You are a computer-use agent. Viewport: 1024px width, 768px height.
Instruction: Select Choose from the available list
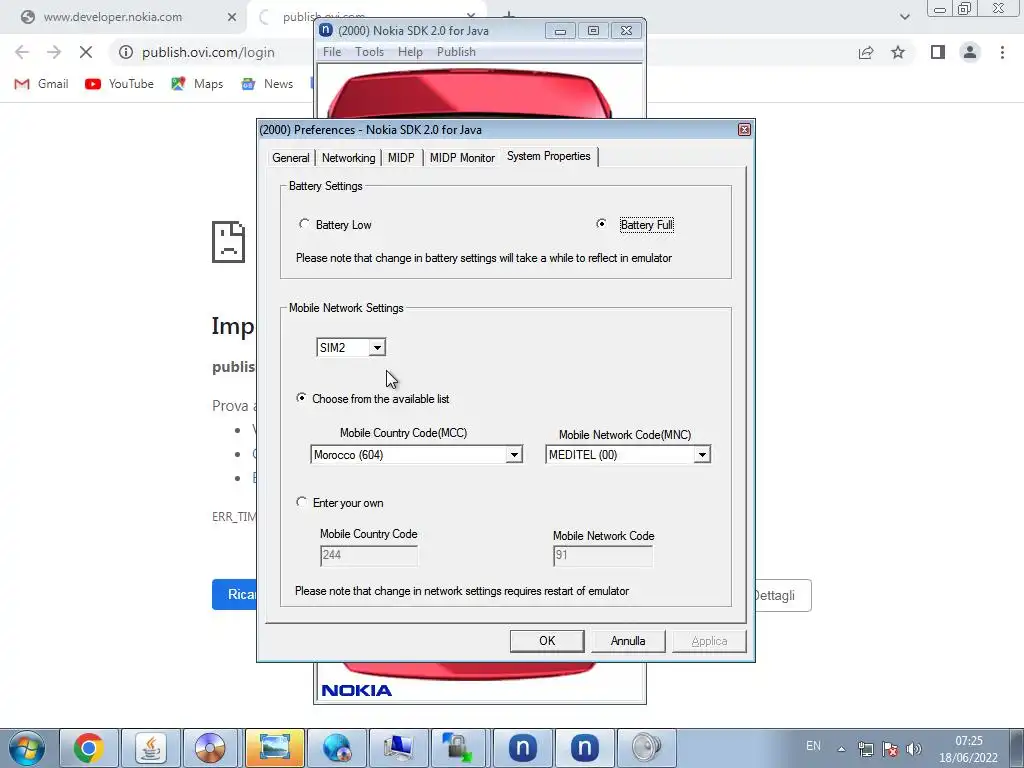[x=373, y=398]
